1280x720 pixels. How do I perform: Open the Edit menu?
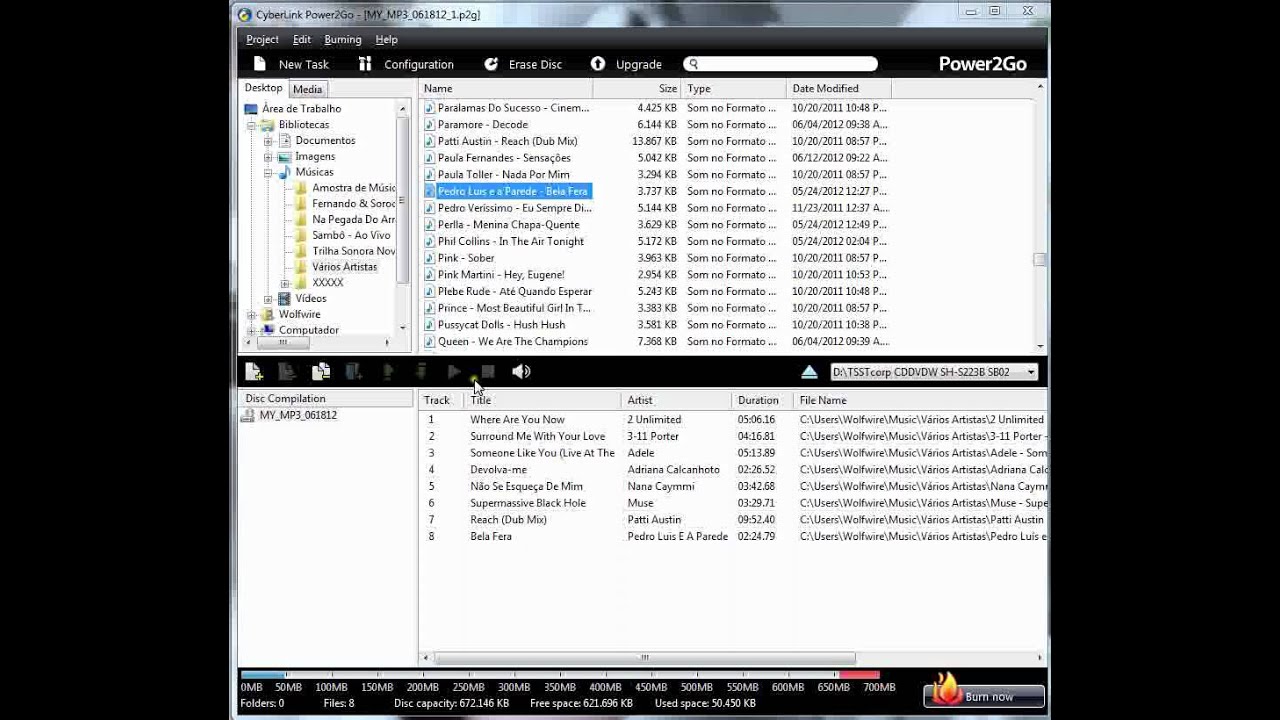[x=302, y=39]
